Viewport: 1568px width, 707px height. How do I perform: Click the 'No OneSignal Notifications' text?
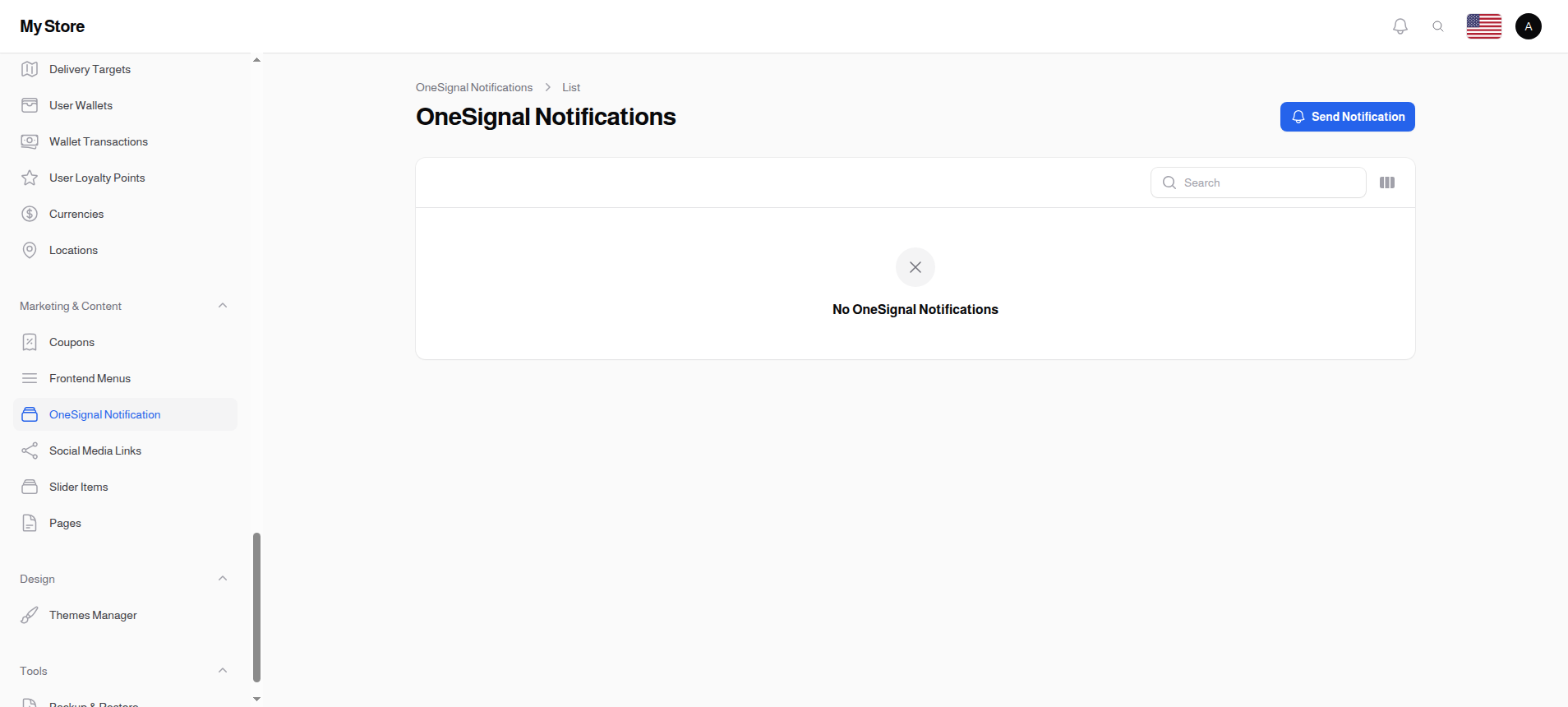915,309
